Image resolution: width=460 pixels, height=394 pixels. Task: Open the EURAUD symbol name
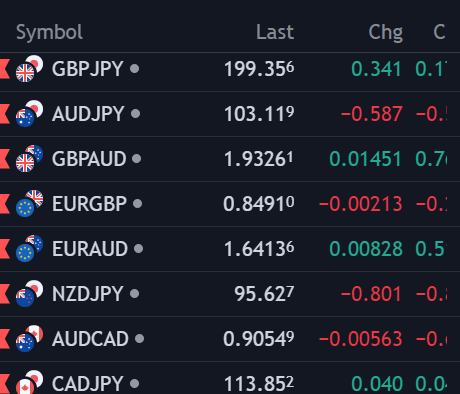click(x=90, y=249)
